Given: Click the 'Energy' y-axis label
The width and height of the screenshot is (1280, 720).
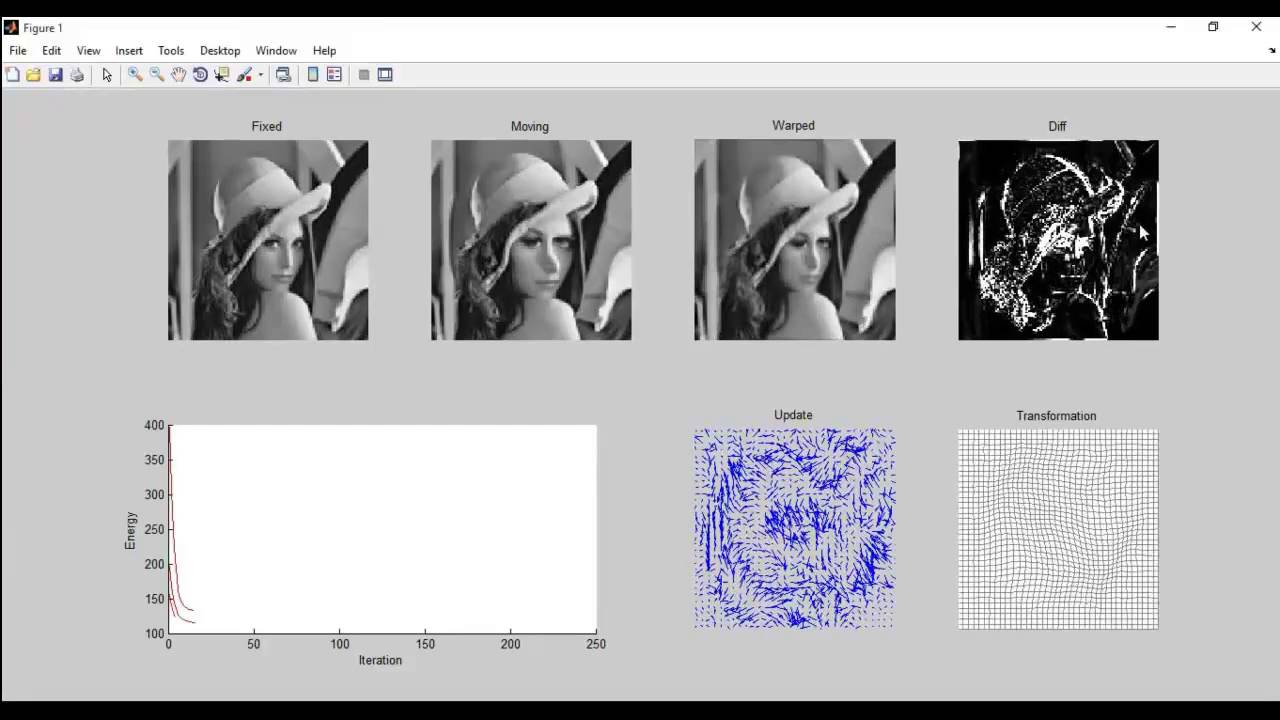Looking at the screenshot, I should click(x=130, y=530).
